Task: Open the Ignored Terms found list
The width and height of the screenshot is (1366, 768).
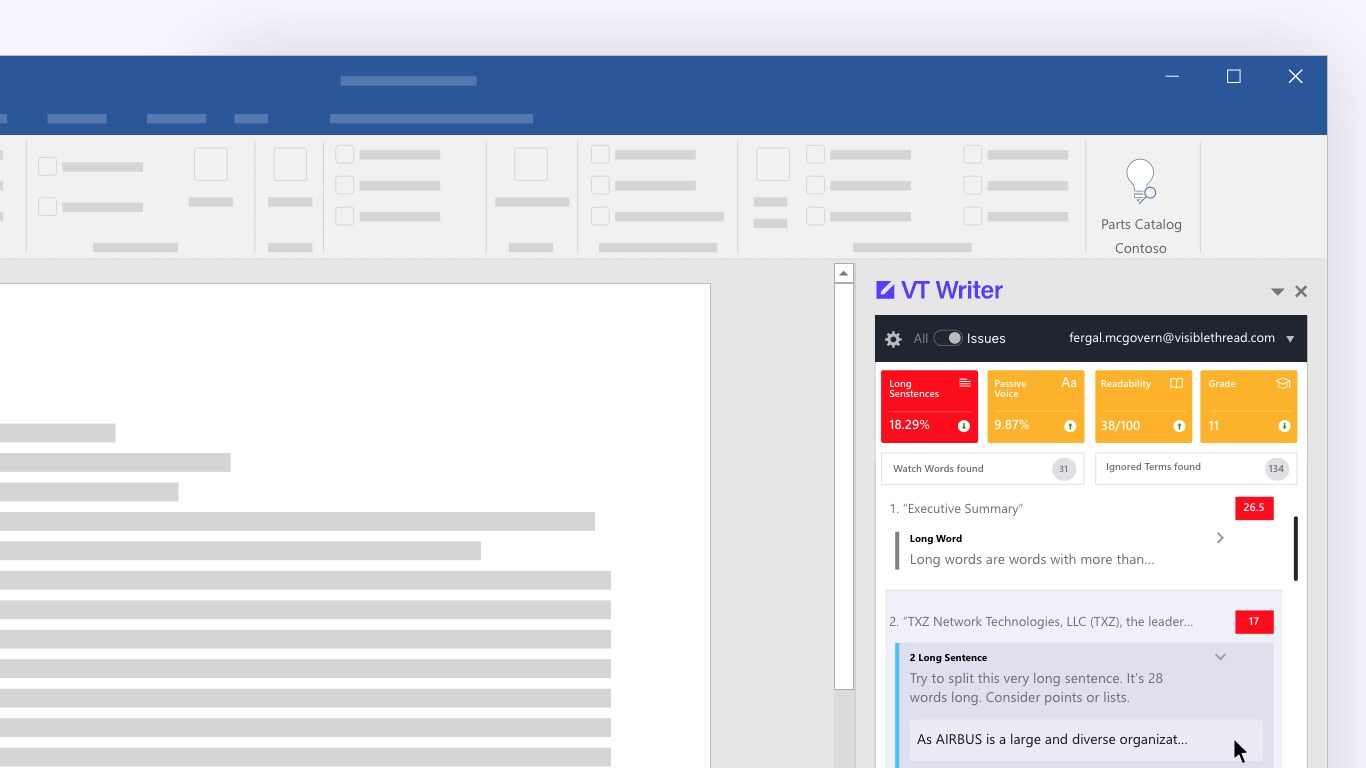Action: tap(1196, 468)
